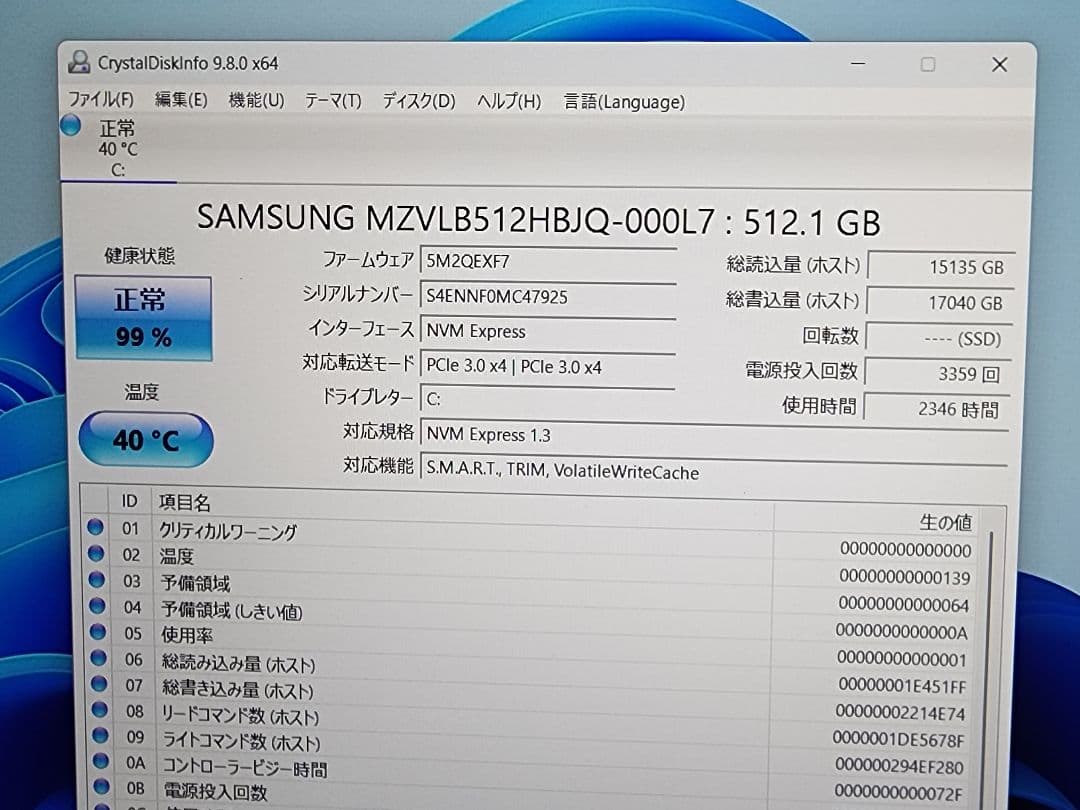Click the serial number field S4ENNF0MC47925
1080x810 pixels.
click(x=548, y=297)
